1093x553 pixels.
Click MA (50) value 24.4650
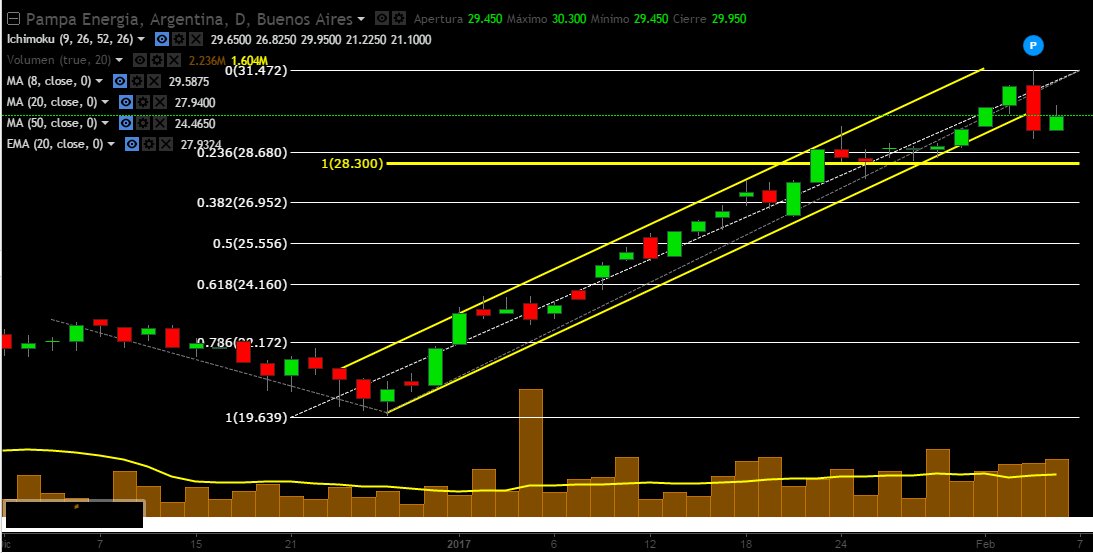[x=194, y=124]
